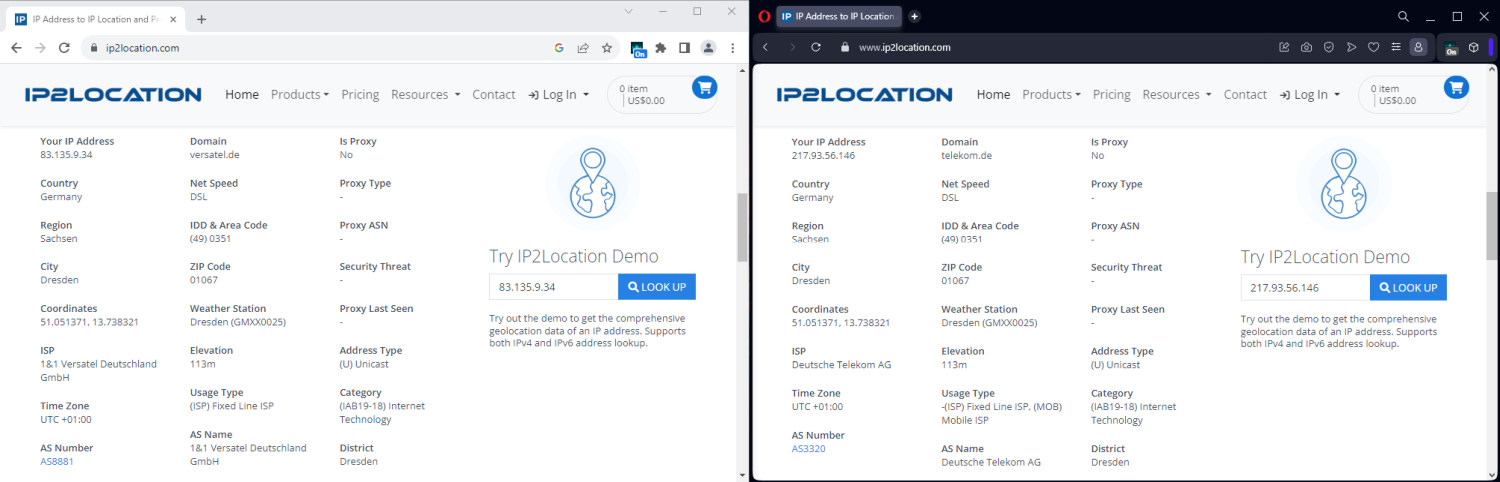Viewport: 1500px width, 482px height.
Task: Click the domain value telekom.de
Action: click(966, 156)
